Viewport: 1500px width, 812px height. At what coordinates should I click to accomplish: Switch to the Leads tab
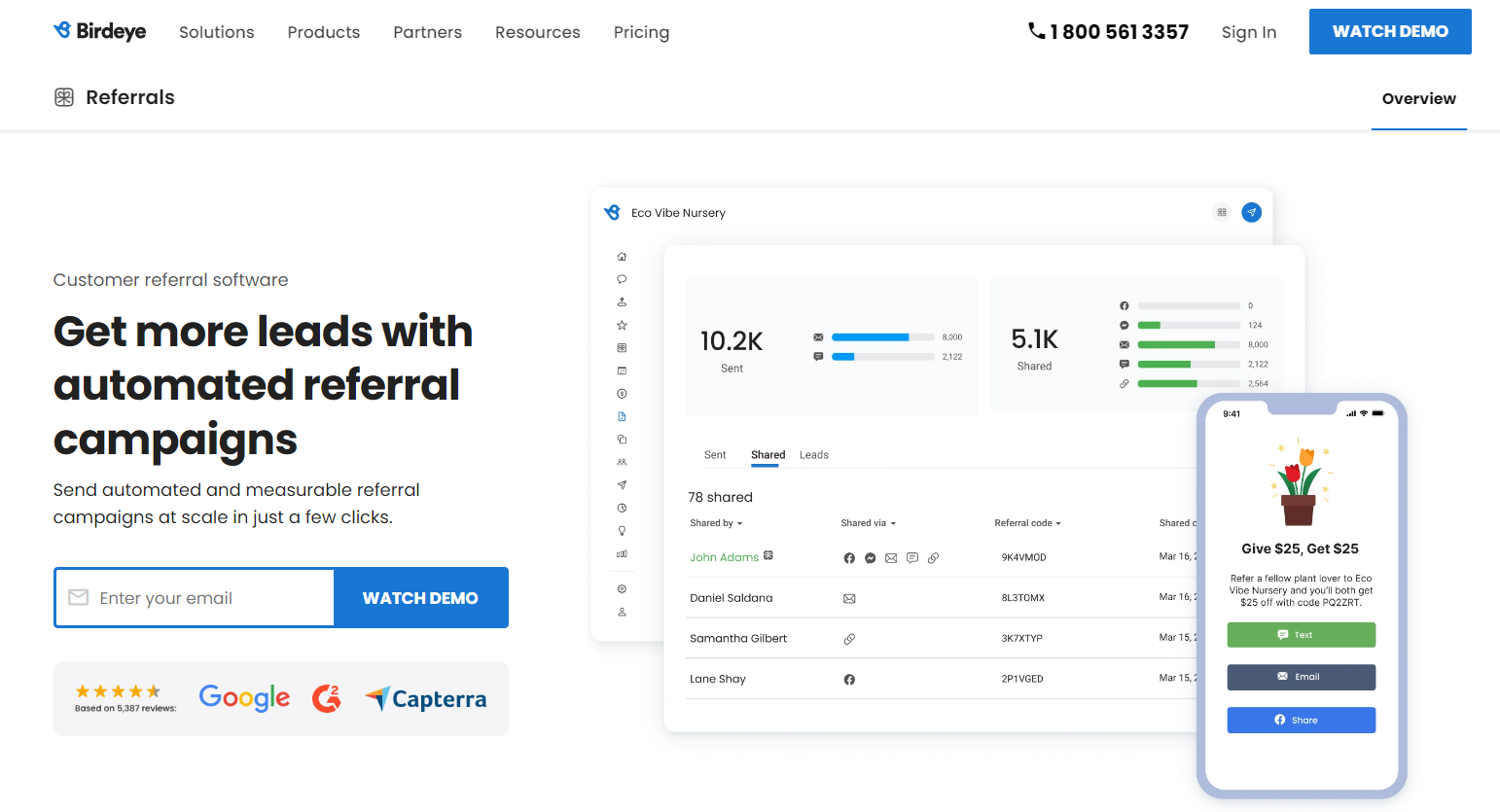[x=813, y=454]
